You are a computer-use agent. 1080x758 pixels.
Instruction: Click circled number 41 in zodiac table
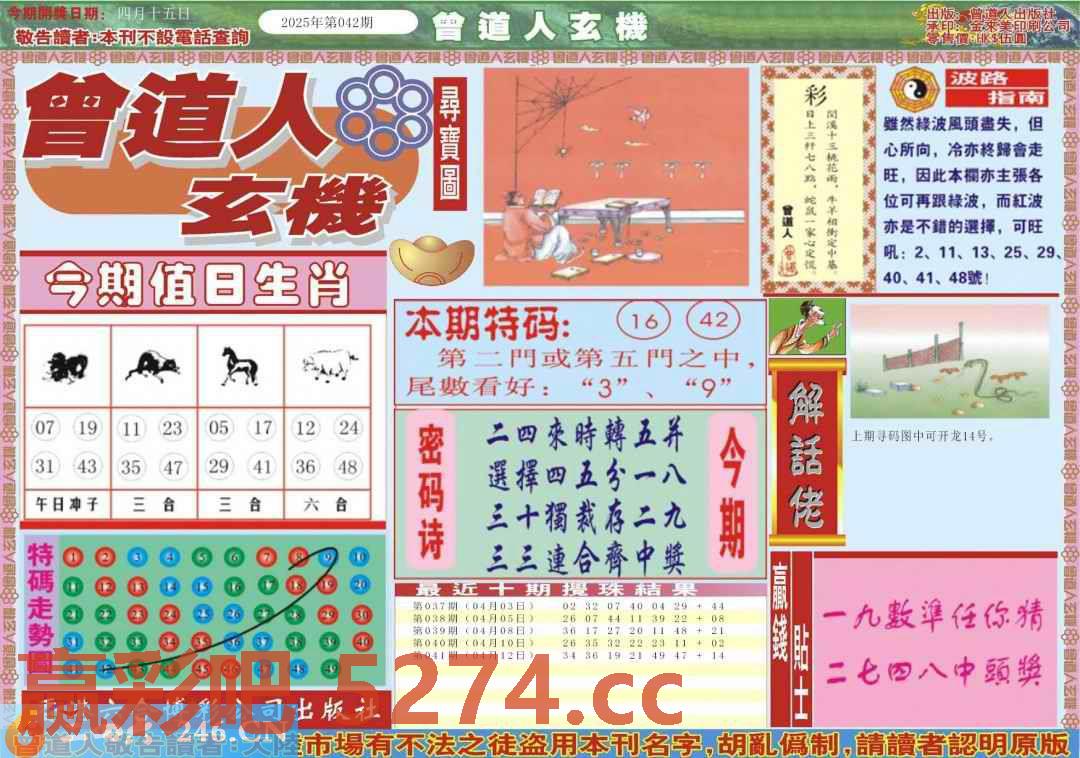(x=262, y=467)
